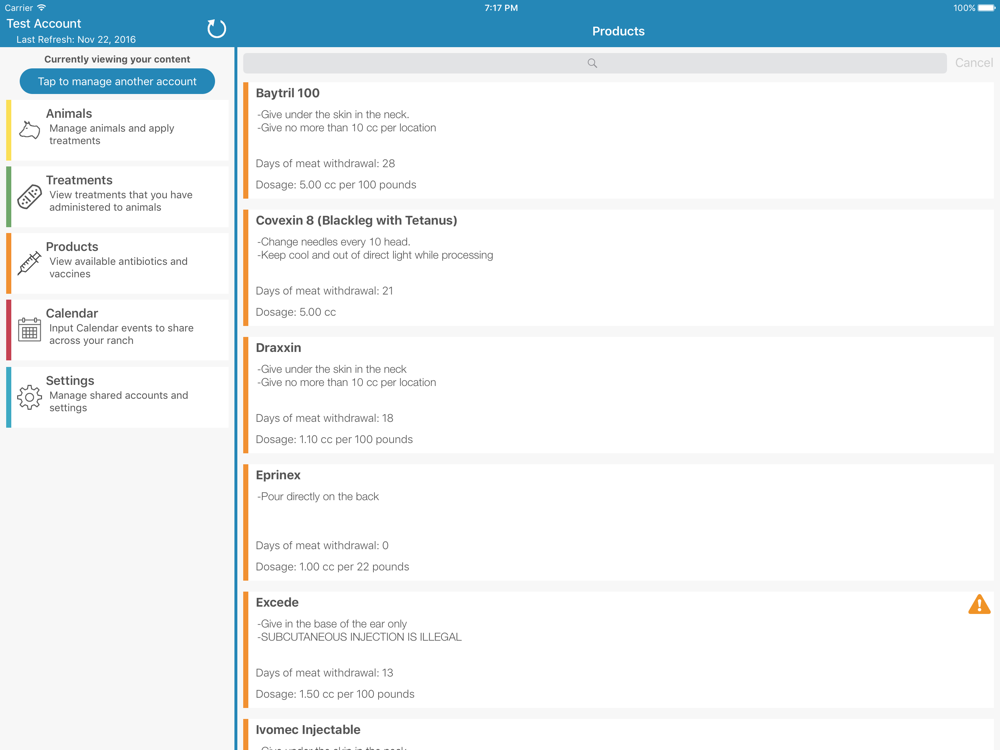Select the Products menu section

tap(117, 263)
